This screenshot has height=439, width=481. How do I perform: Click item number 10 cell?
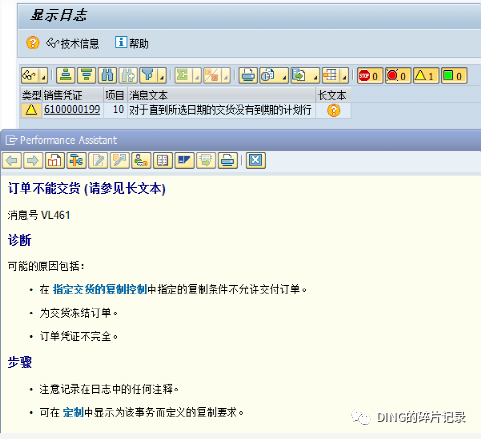click(115, 110)
